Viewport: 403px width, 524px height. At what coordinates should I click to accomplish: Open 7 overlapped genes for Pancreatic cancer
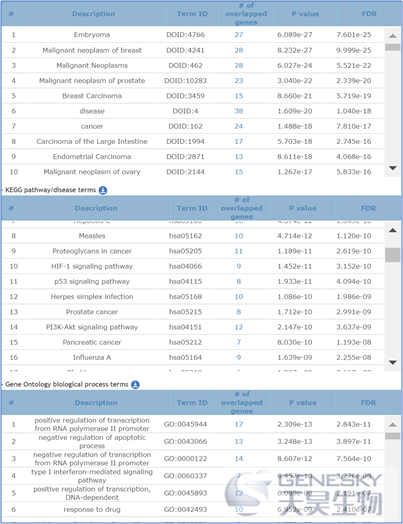tap(239, 342)
